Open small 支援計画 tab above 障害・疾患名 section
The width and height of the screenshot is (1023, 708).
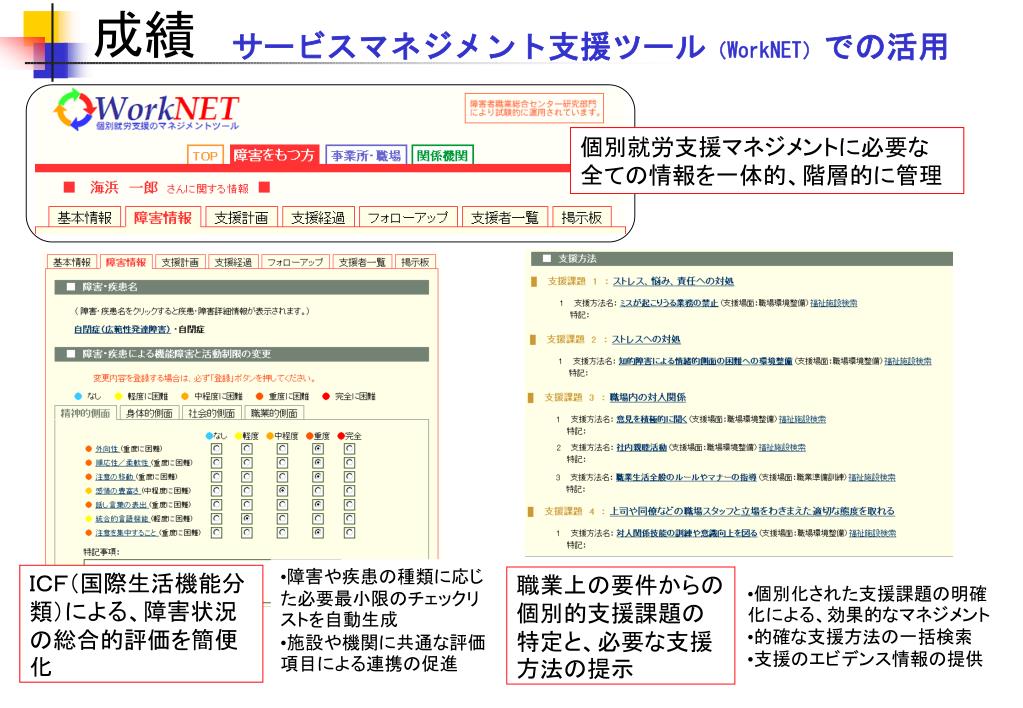pyautogui.click(x=179, y=262)
